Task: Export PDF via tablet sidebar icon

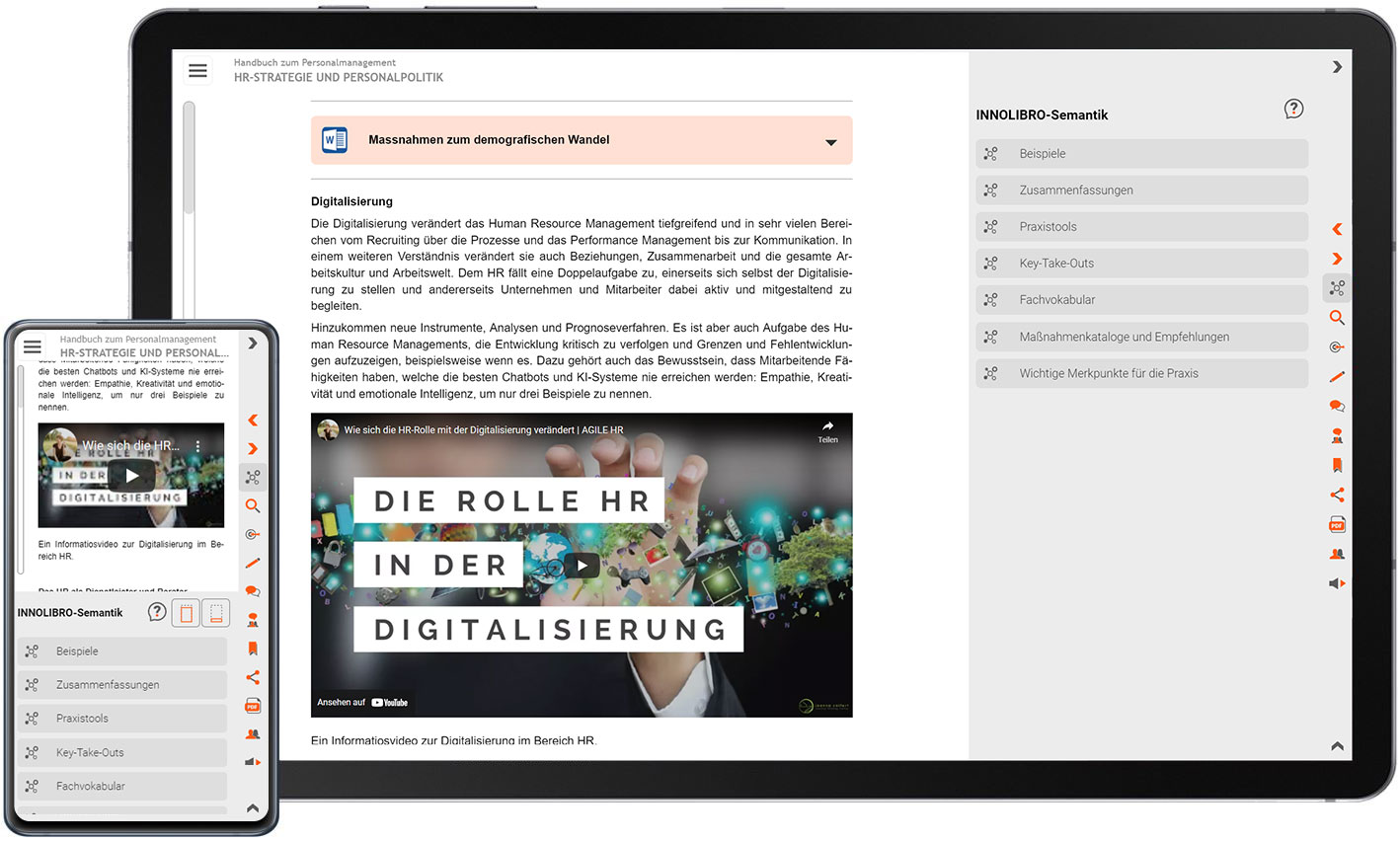Action: [x=1337, y=524]
